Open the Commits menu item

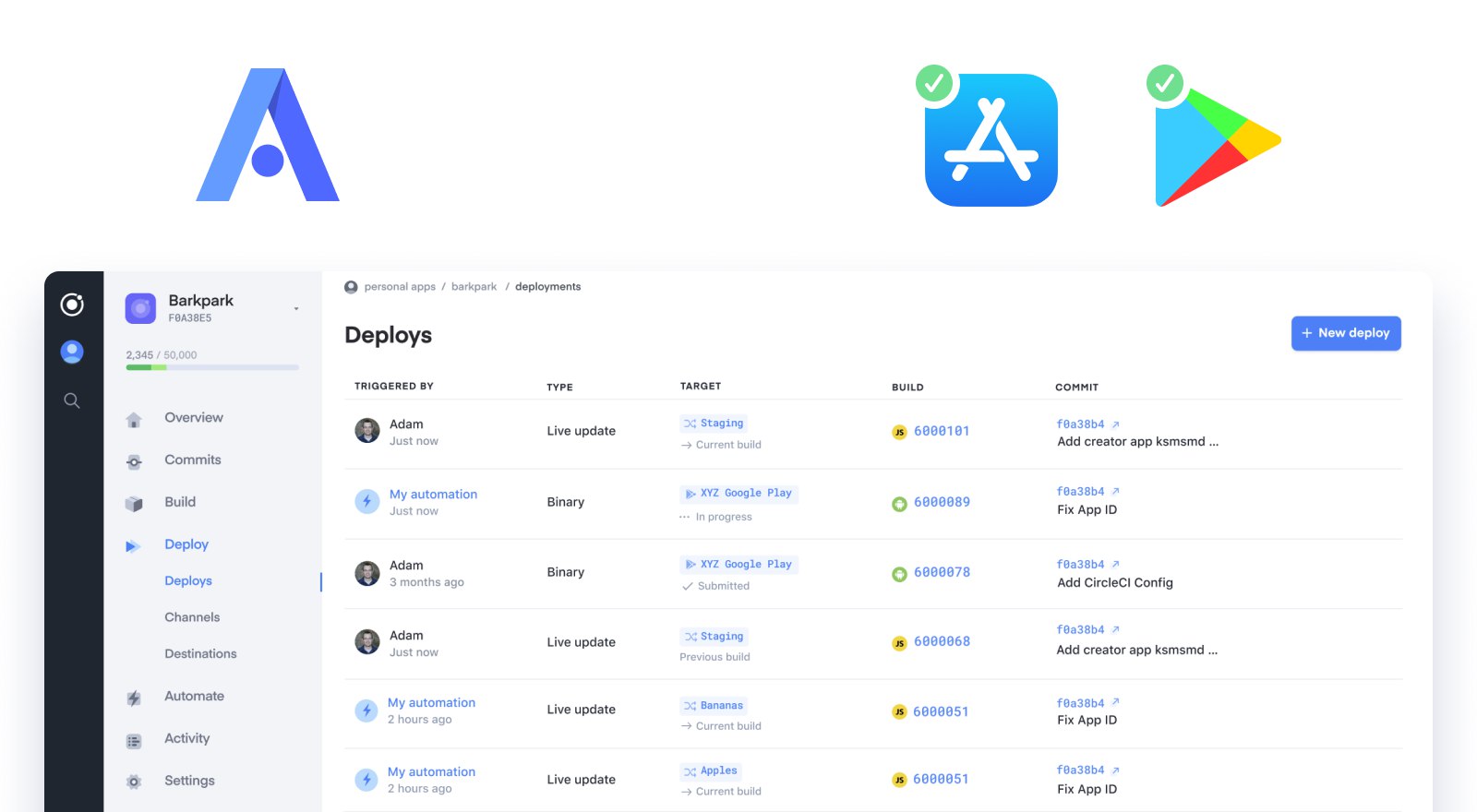[x=193, y=460]
